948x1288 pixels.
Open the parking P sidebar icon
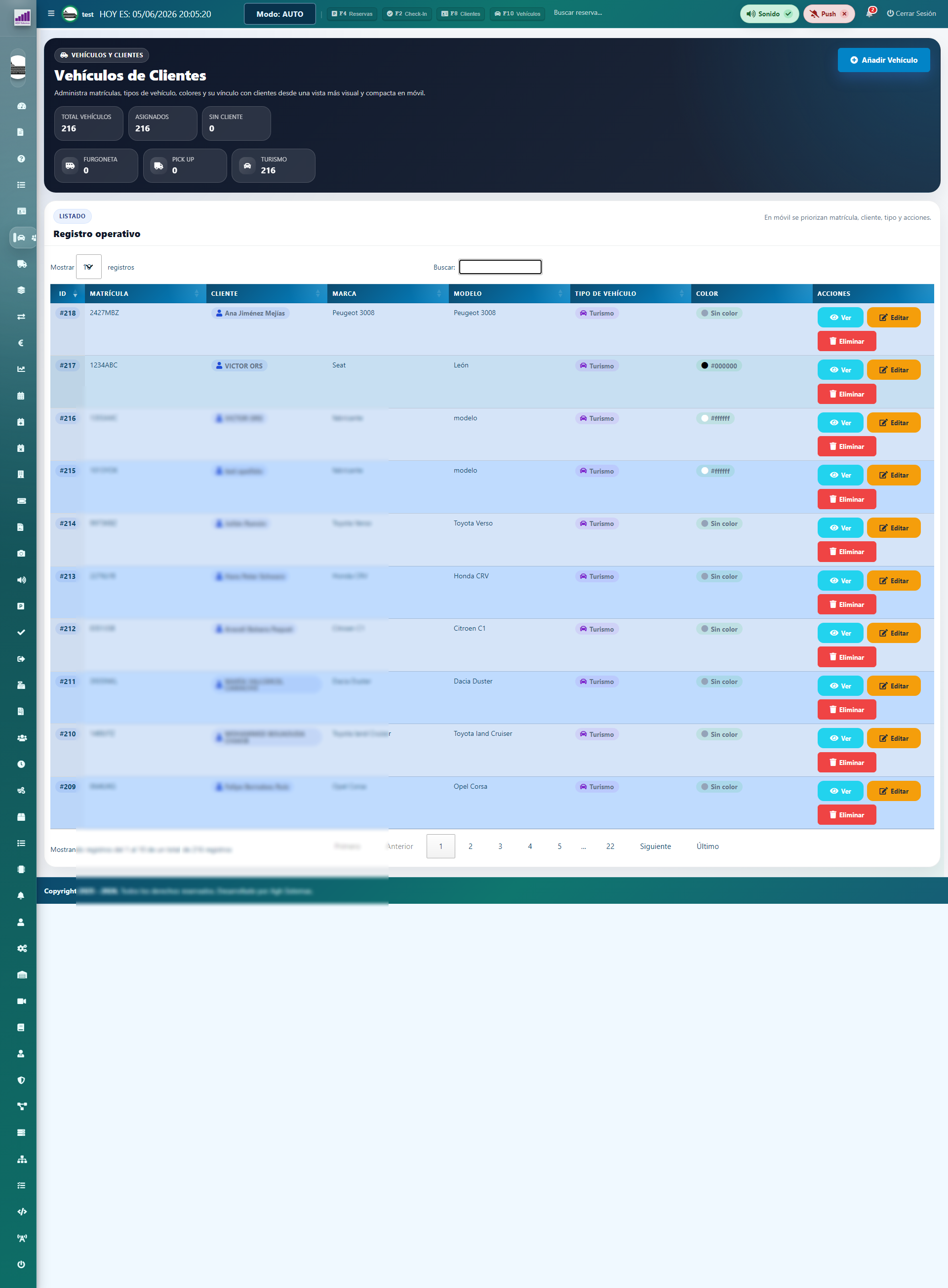pos(21,606)
